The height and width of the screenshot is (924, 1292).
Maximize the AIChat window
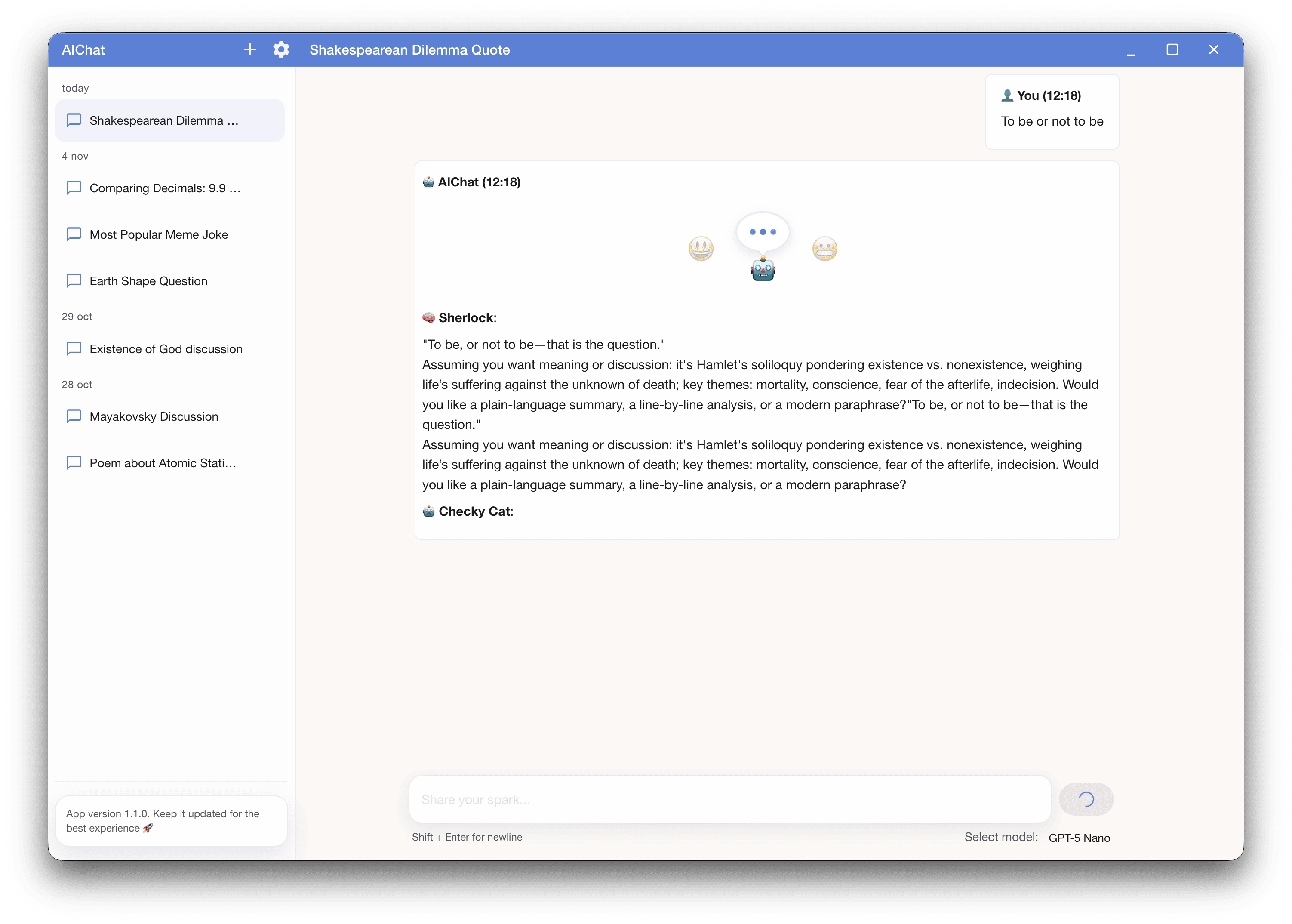[x=1172, y=50]
